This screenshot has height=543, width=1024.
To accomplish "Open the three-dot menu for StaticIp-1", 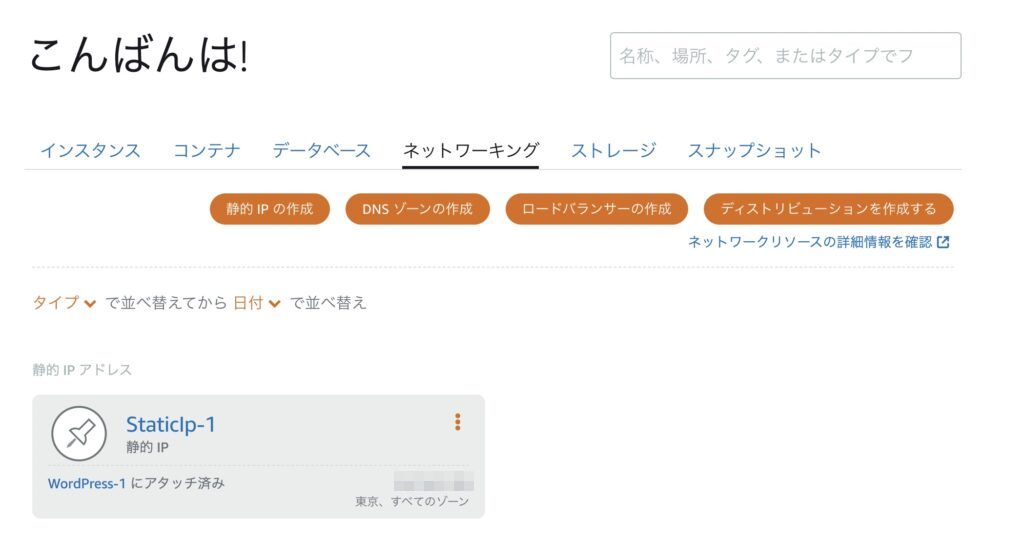I will 458,422.
